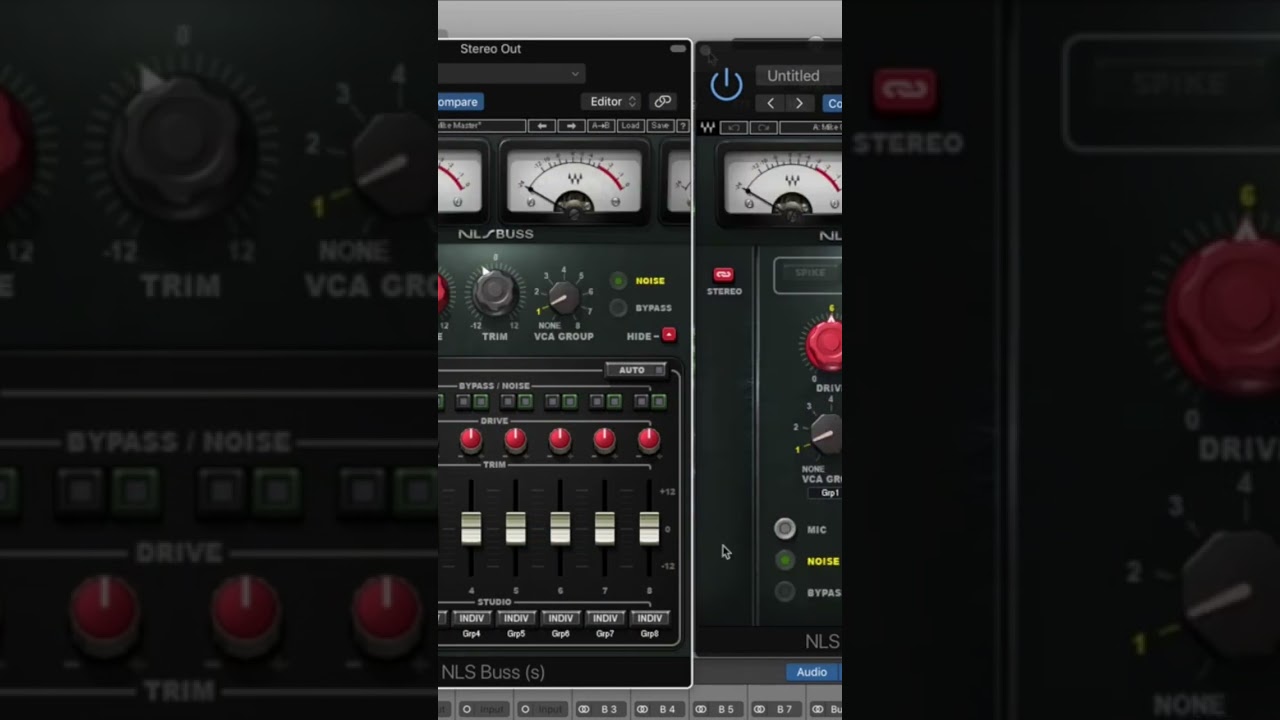Viewport: 1280px width, 720px height.
Task: Toggle the bypass switch for group 6
Action: click(553, 402)
